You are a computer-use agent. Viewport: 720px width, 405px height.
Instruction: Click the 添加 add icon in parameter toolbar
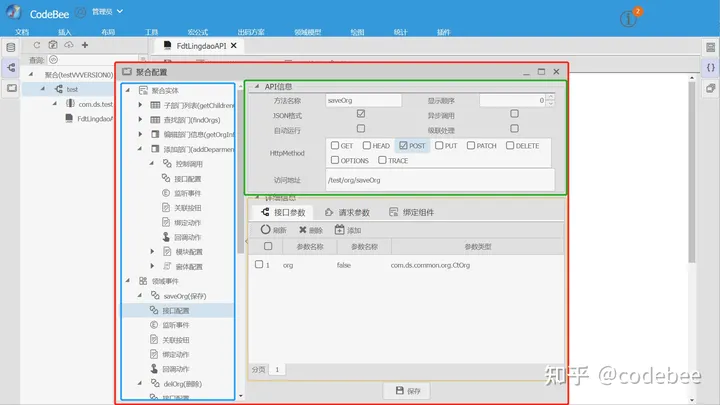[339, 229]
